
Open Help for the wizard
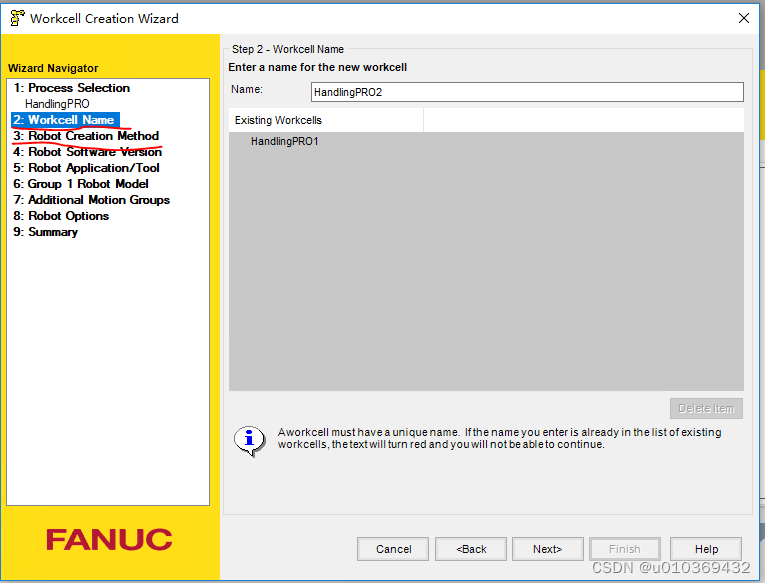[706, 549]
